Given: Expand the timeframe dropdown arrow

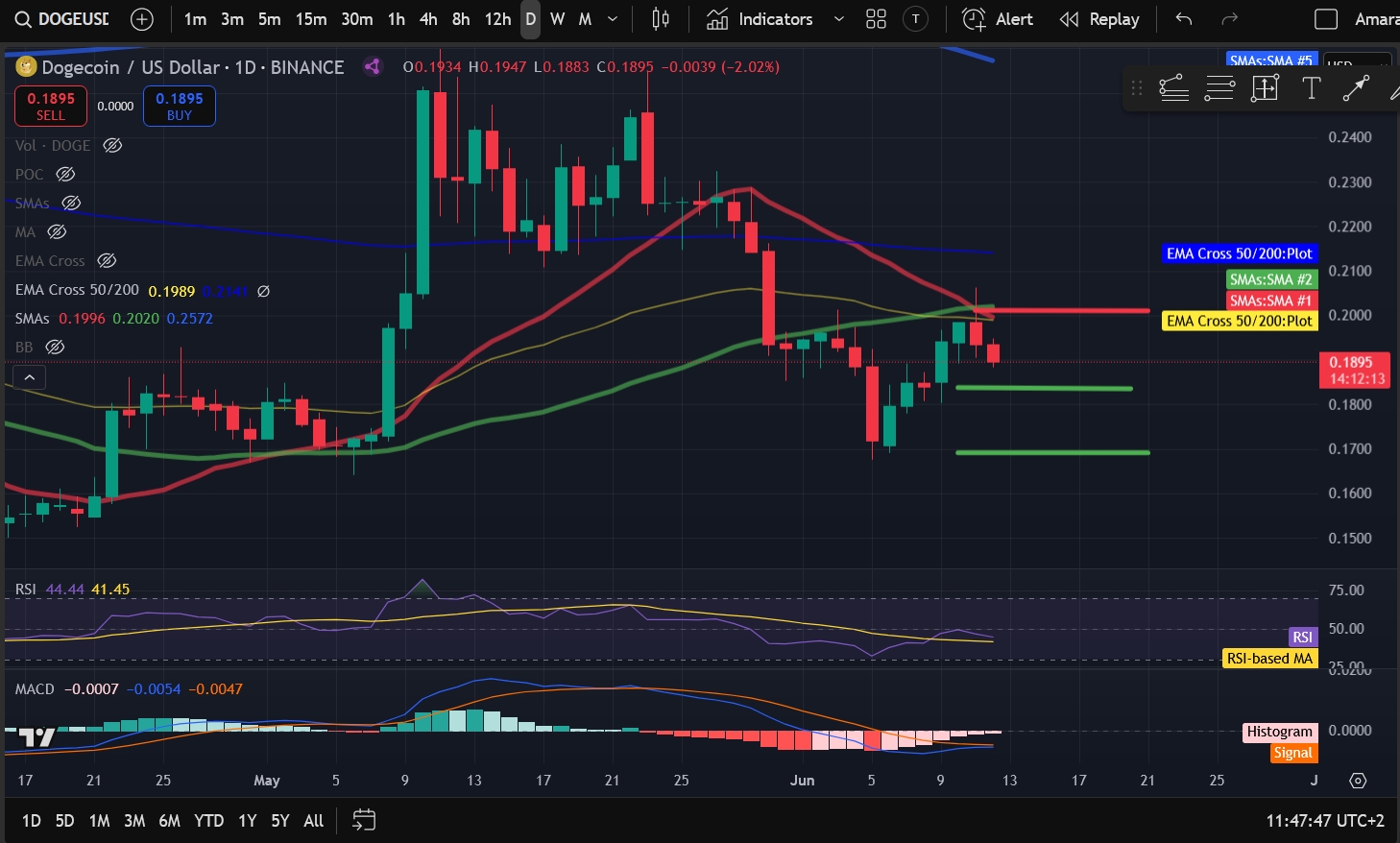Looking at the screenshot, I should 613,19.
